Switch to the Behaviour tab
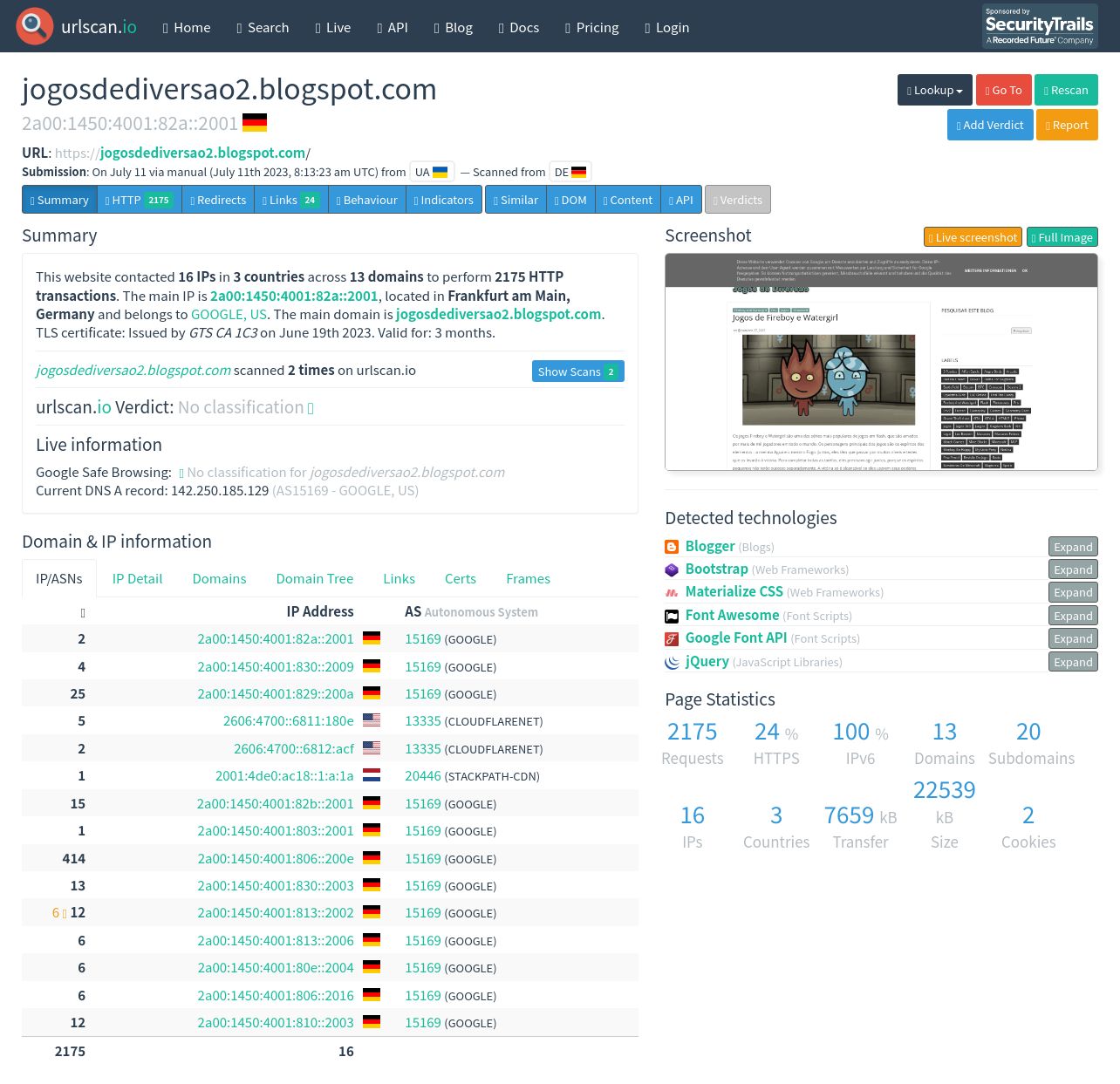Viewport: 1120px width, 1084px height. point(367,200)
